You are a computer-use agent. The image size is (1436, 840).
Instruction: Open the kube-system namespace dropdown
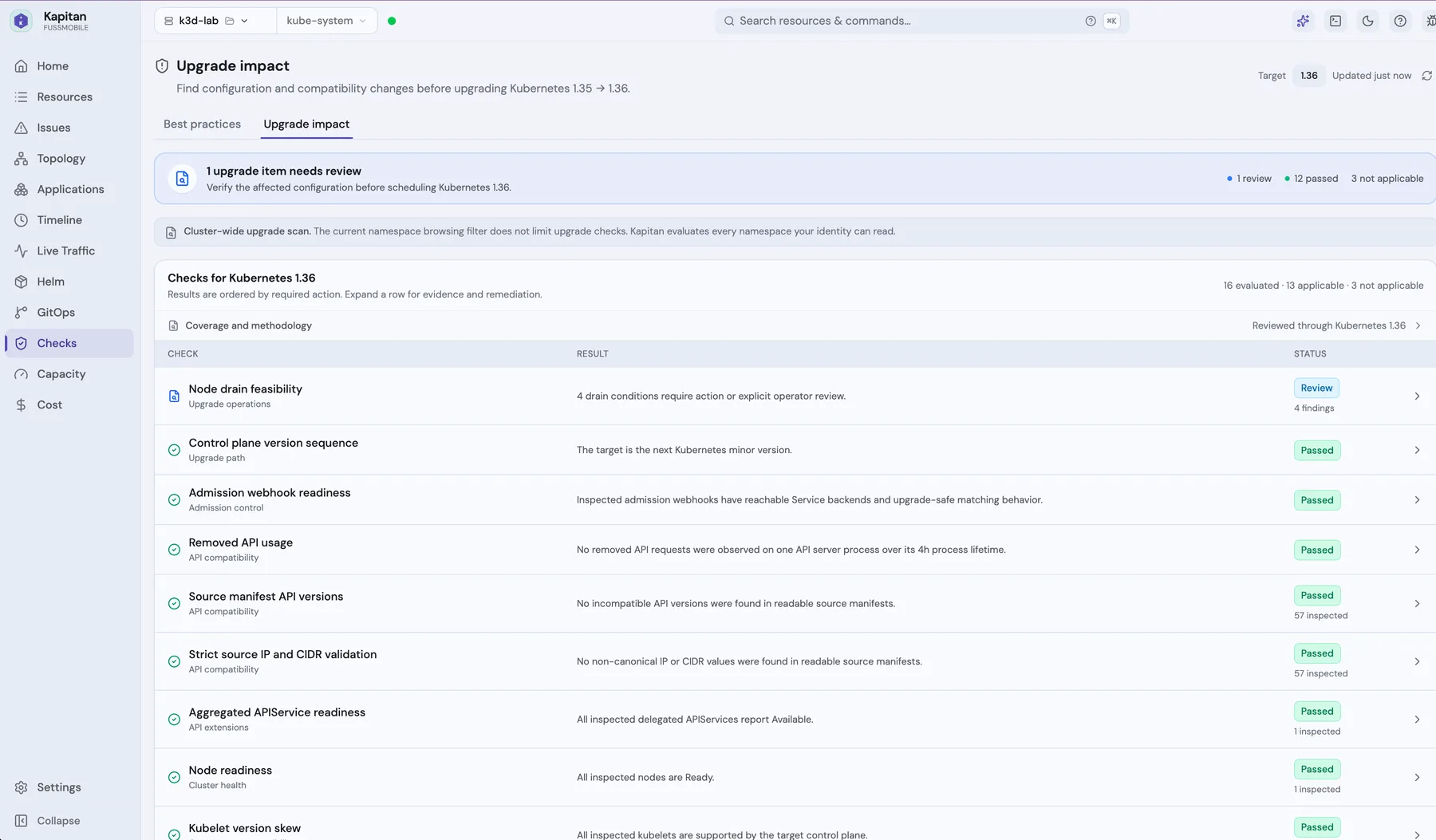pyautogui.click(x=326, y=21)
